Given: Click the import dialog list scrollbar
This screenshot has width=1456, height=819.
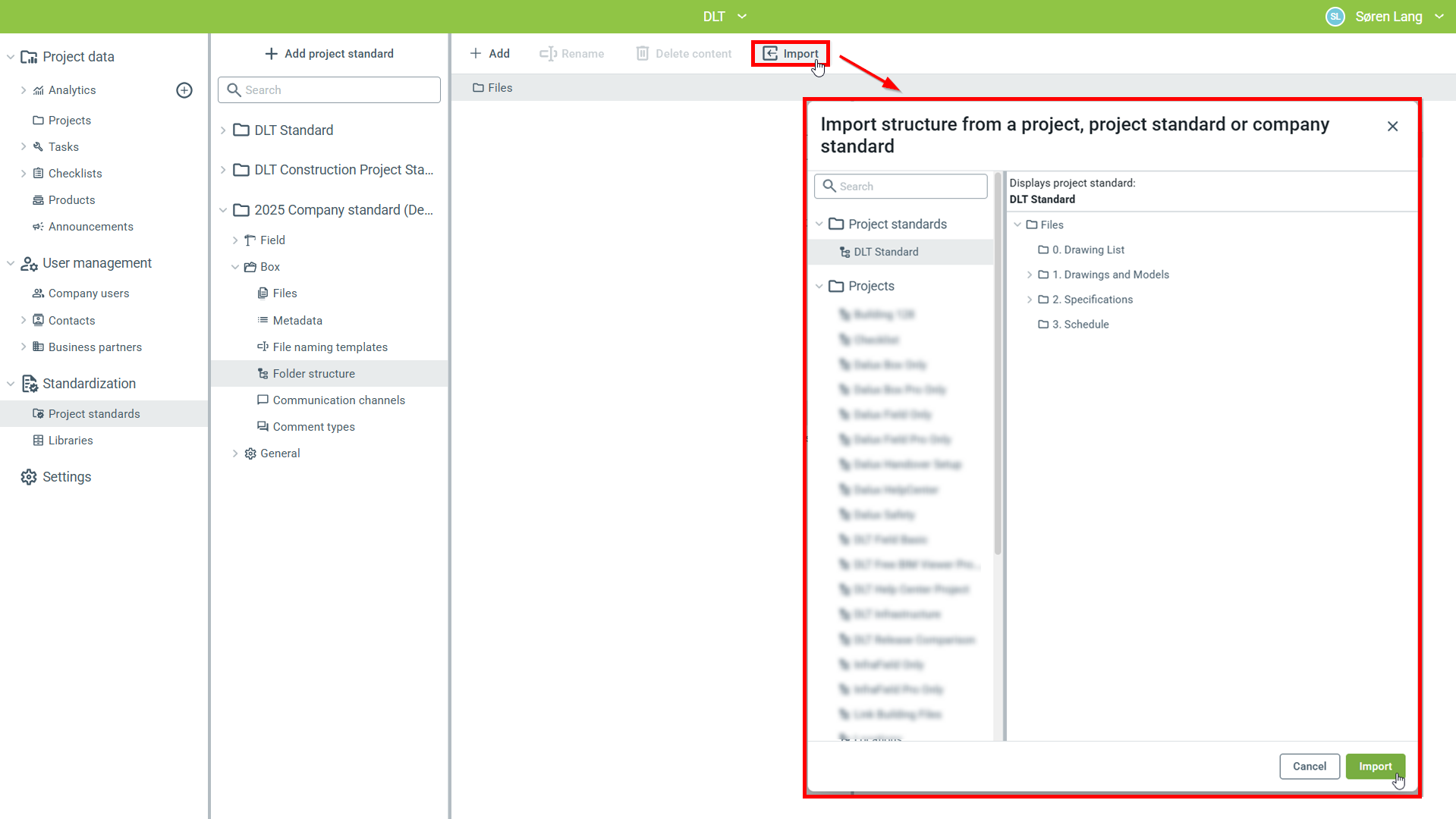Looking at the screenshot, I should 998,364.
